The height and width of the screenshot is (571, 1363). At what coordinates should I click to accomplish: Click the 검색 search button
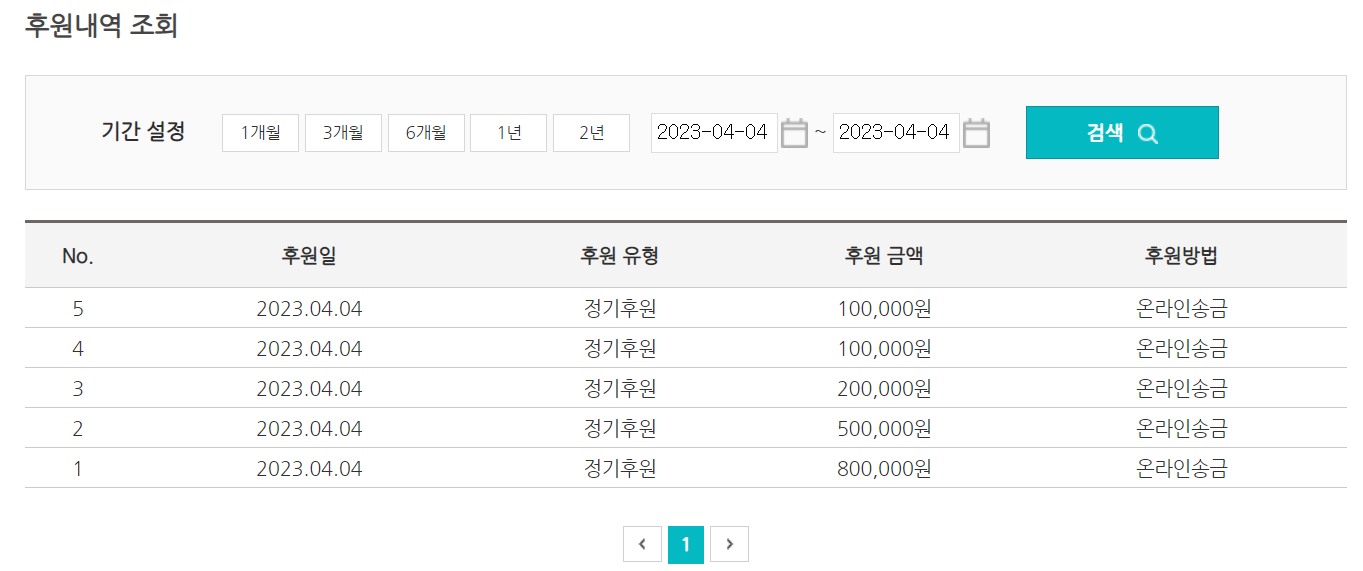coord(1122,133)
